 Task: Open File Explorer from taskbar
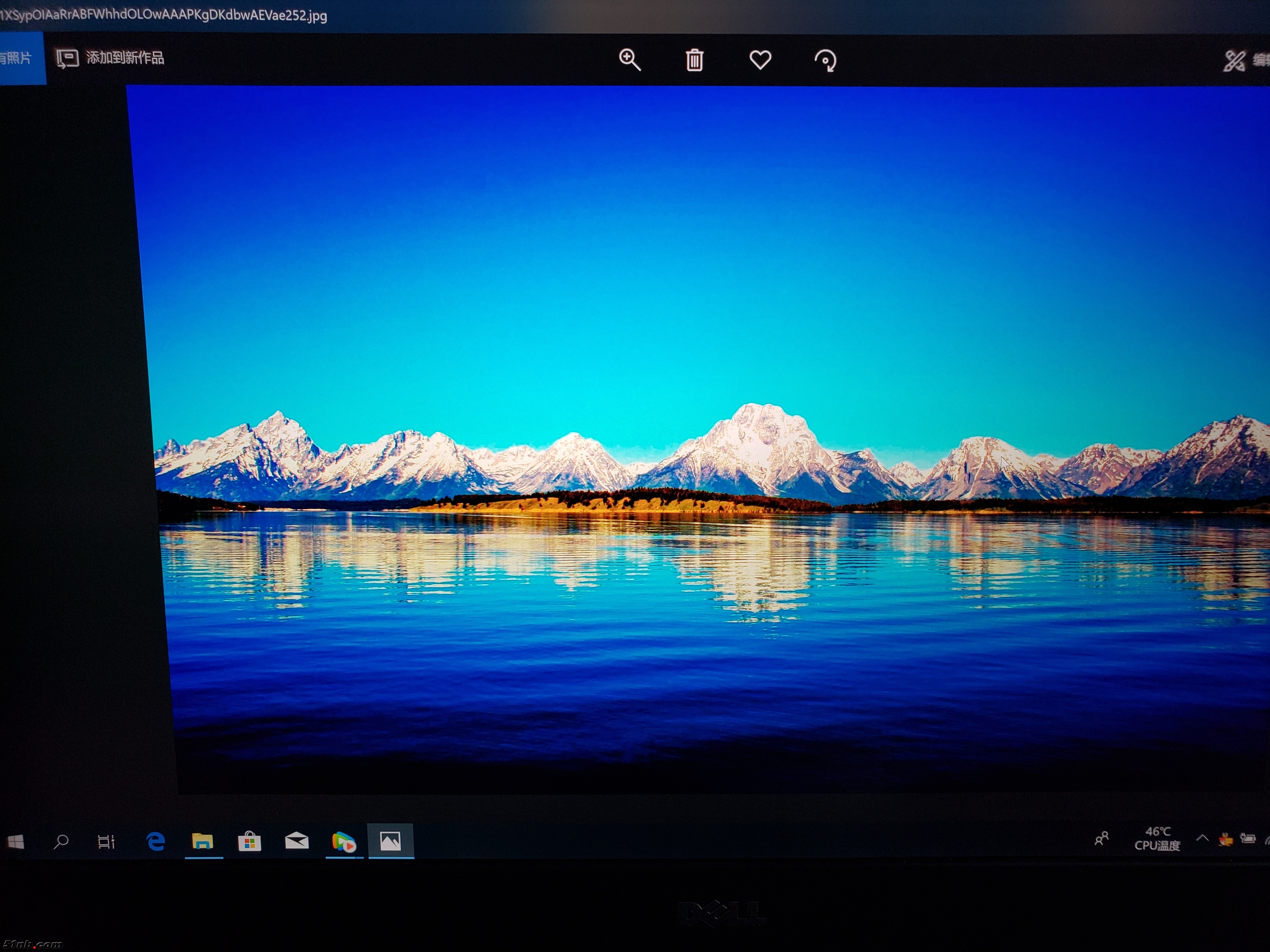(x=202, y=841)
